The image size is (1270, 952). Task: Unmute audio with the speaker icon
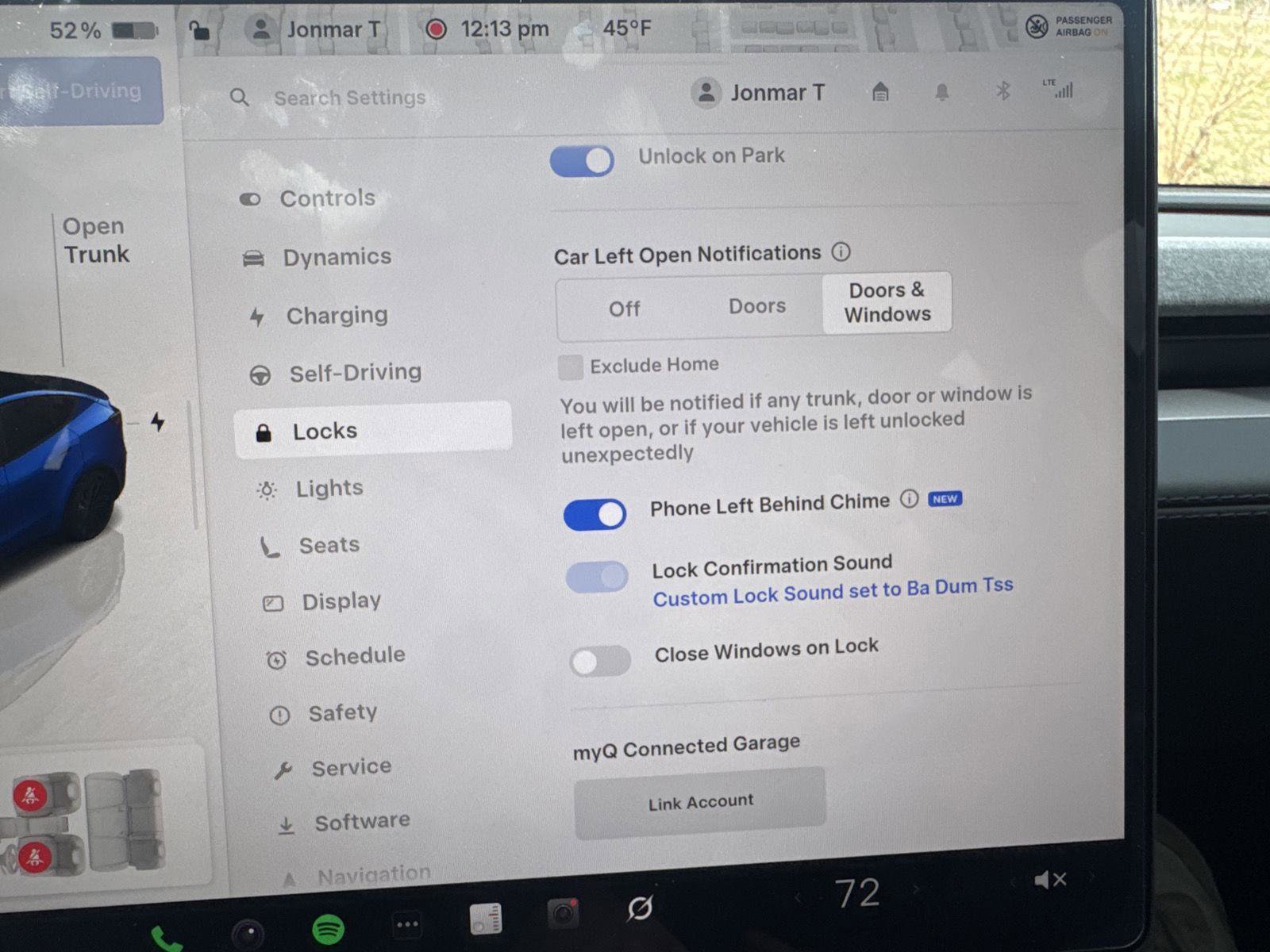click(x=1049, y=880)
